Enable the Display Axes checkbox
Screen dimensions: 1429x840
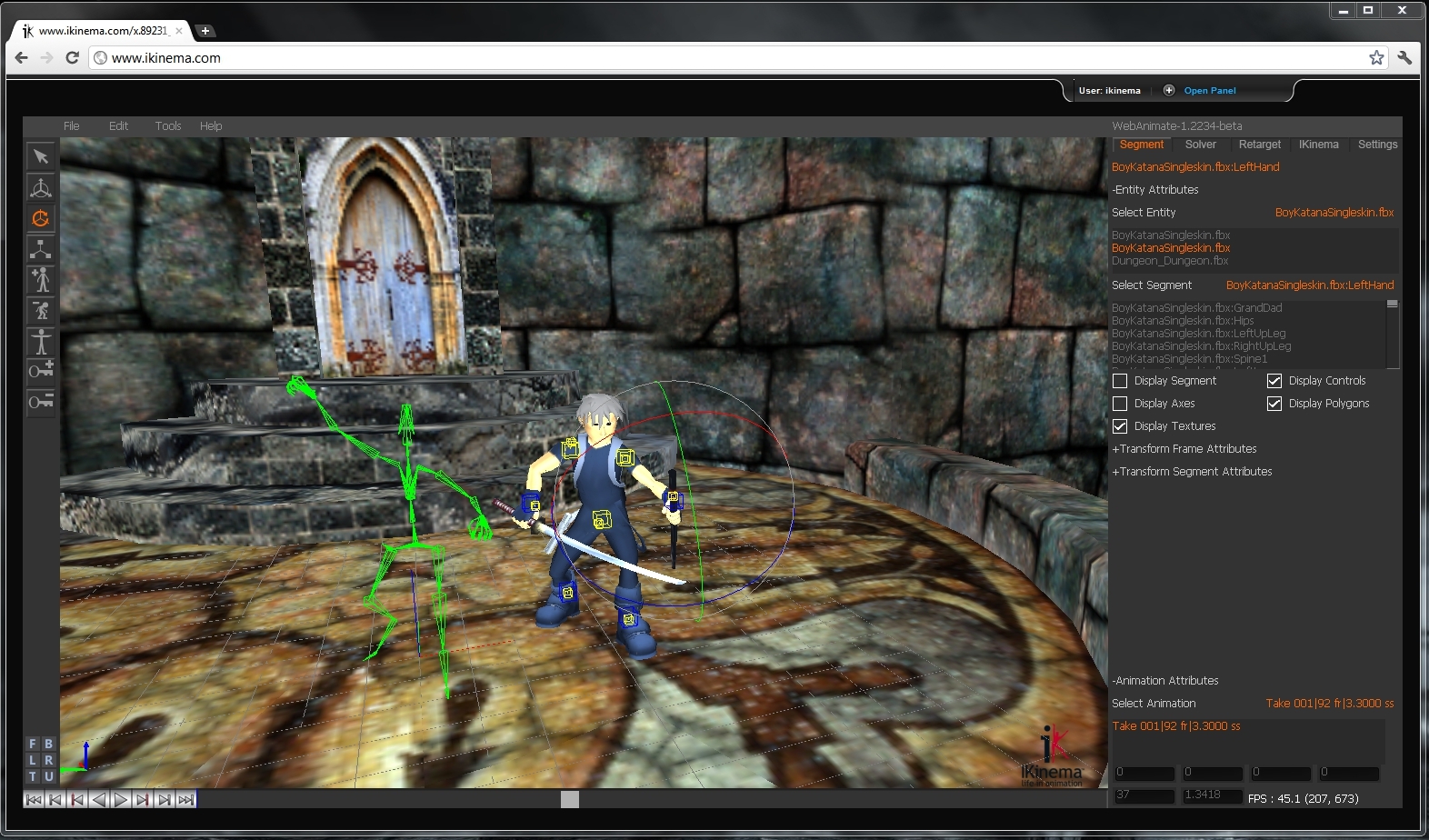coord(1120,404)
